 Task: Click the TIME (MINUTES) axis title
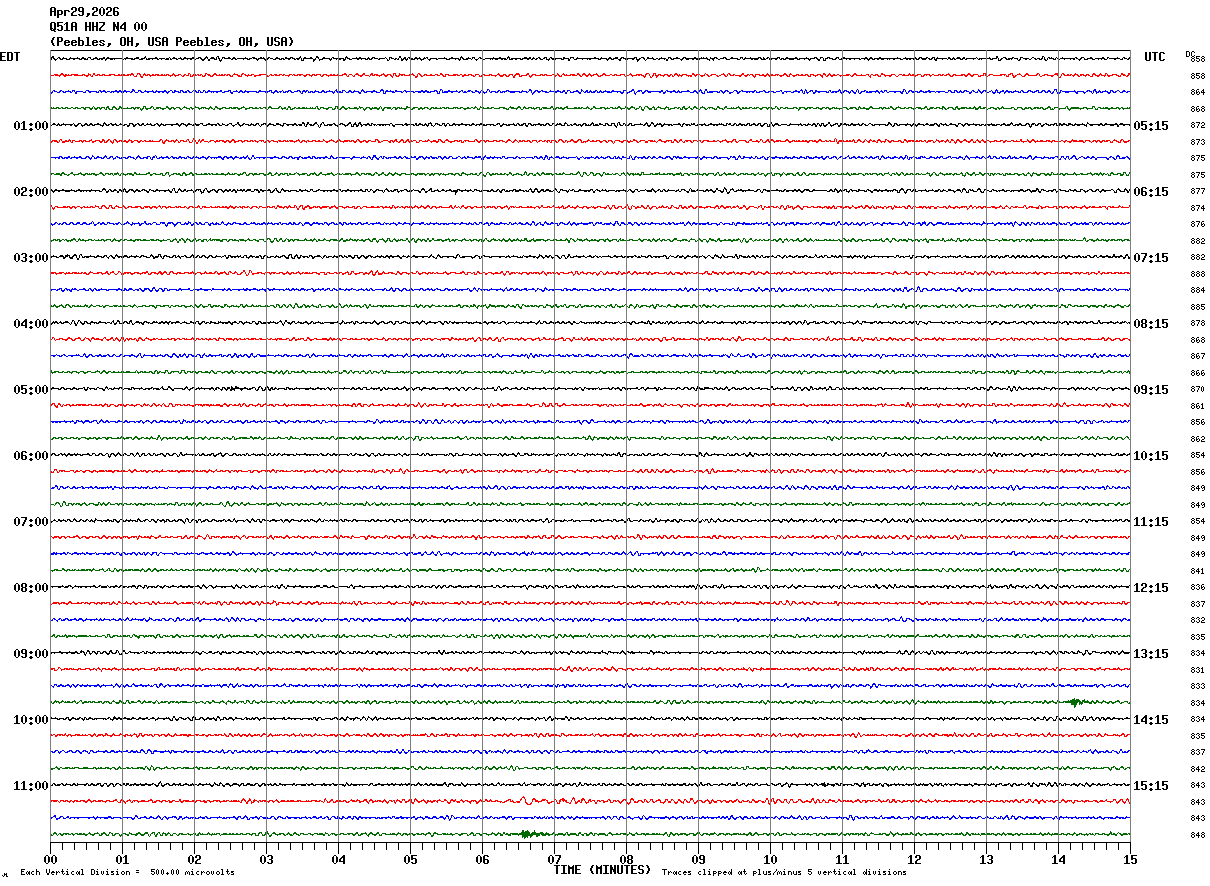(602, 870)
